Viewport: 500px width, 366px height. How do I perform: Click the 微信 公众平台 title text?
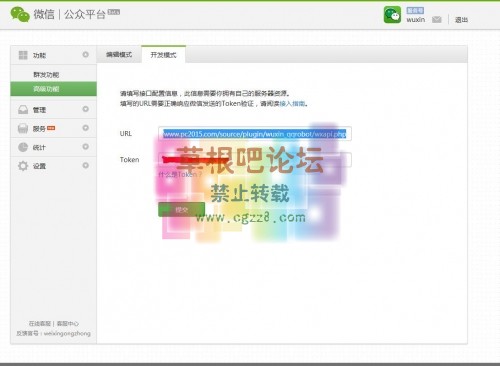point(69,14)
